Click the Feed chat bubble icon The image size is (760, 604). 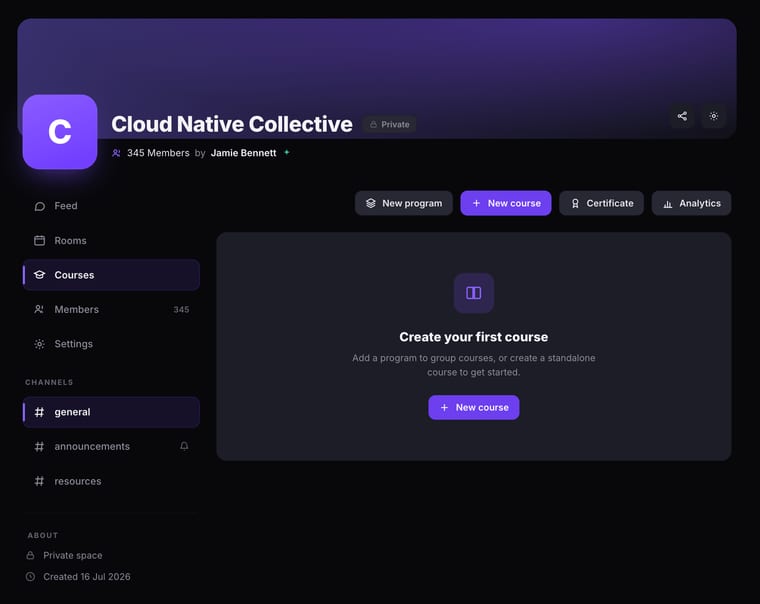pyautogui.click(x=40, y=207)
